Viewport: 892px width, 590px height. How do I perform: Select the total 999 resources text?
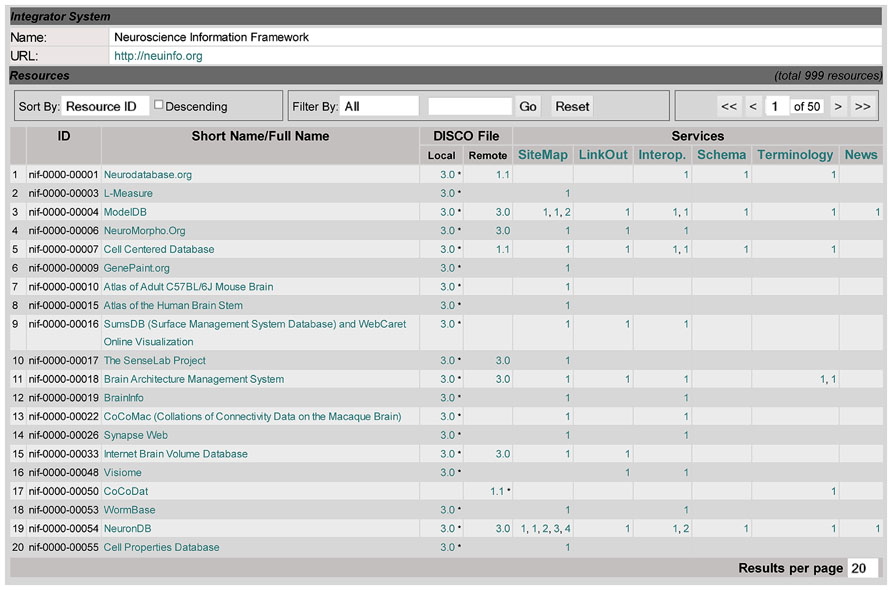pyautogui.click(x=828, y=76)
